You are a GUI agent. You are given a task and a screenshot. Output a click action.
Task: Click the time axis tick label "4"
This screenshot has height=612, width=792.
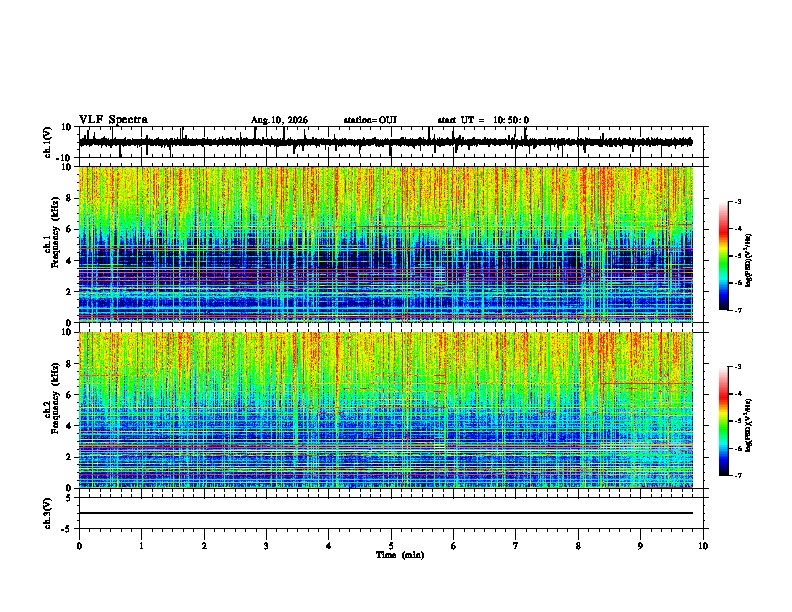(329, 546)
